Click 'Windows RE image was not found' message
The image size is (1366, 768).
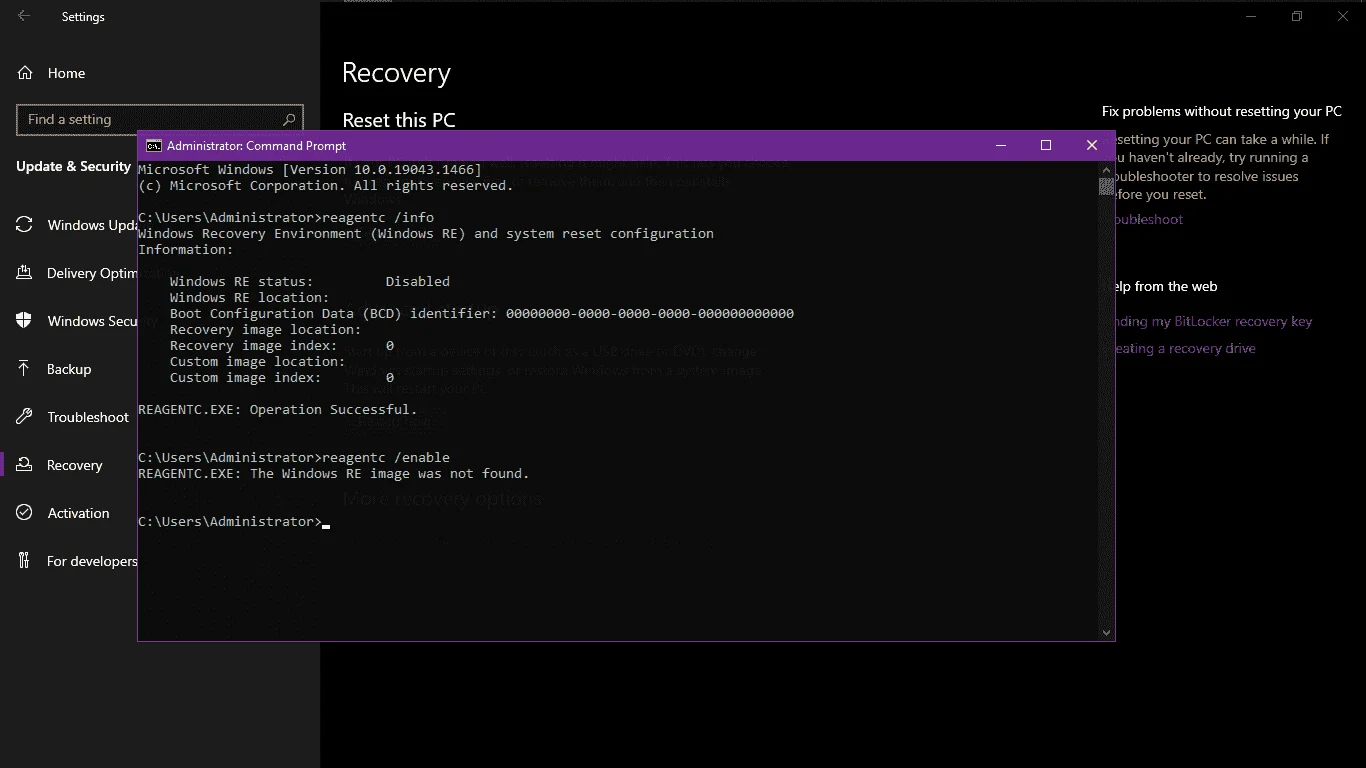[x=390, y=473]
